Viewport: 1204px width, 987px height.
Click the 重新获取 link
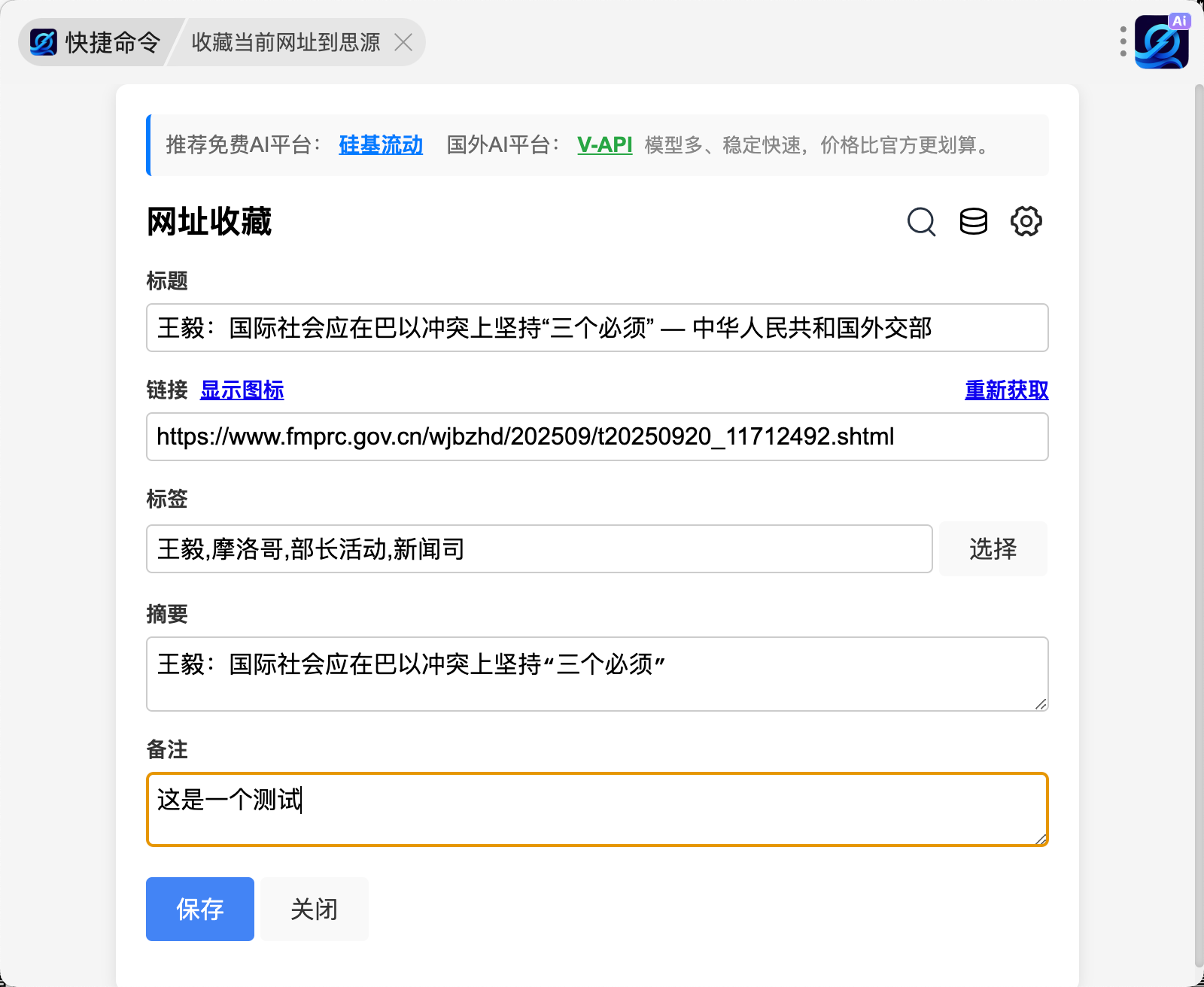click(x=1006, y=390)
